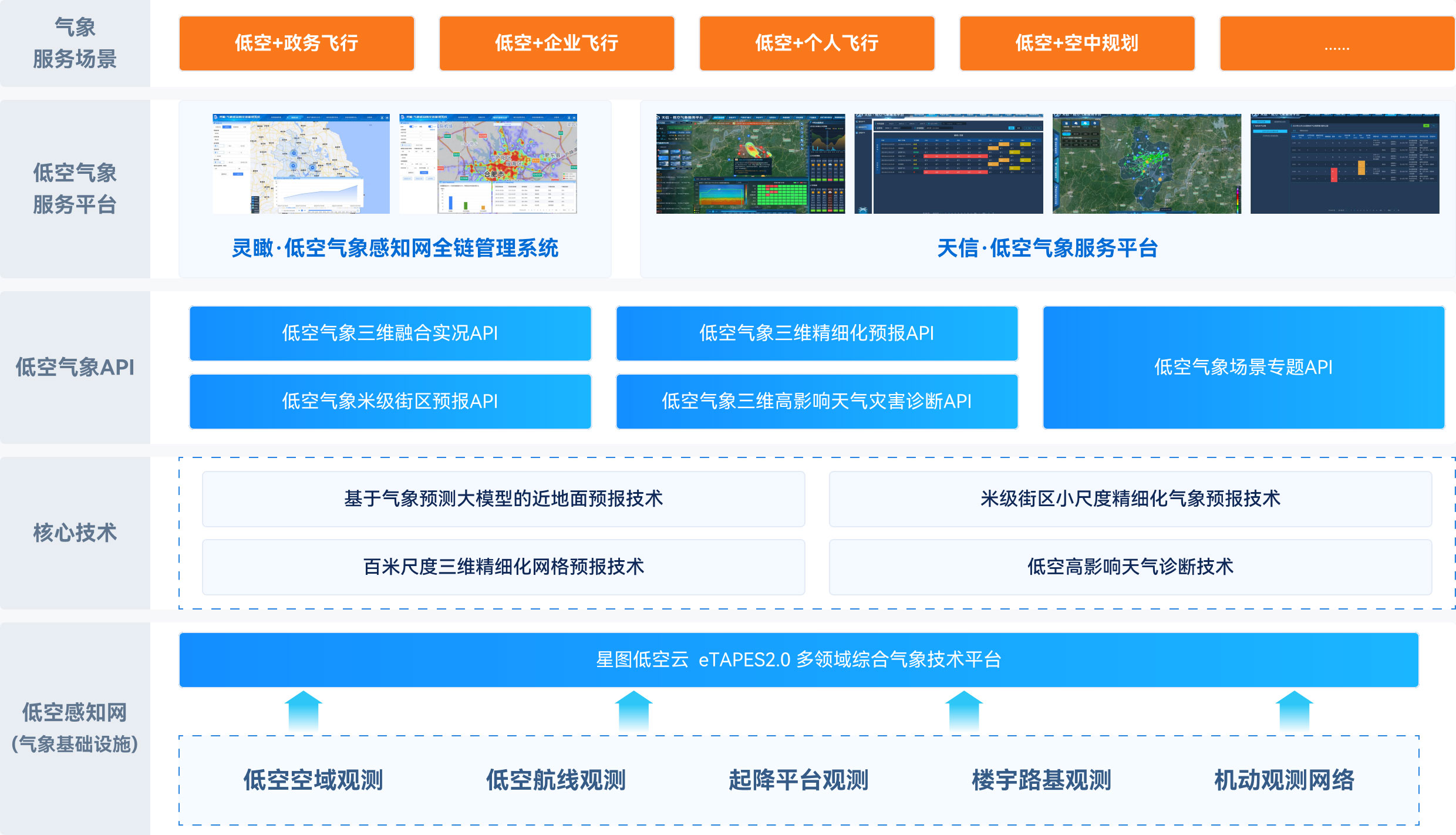Click the 低空+政务飞行 orange button

(296, 43)
